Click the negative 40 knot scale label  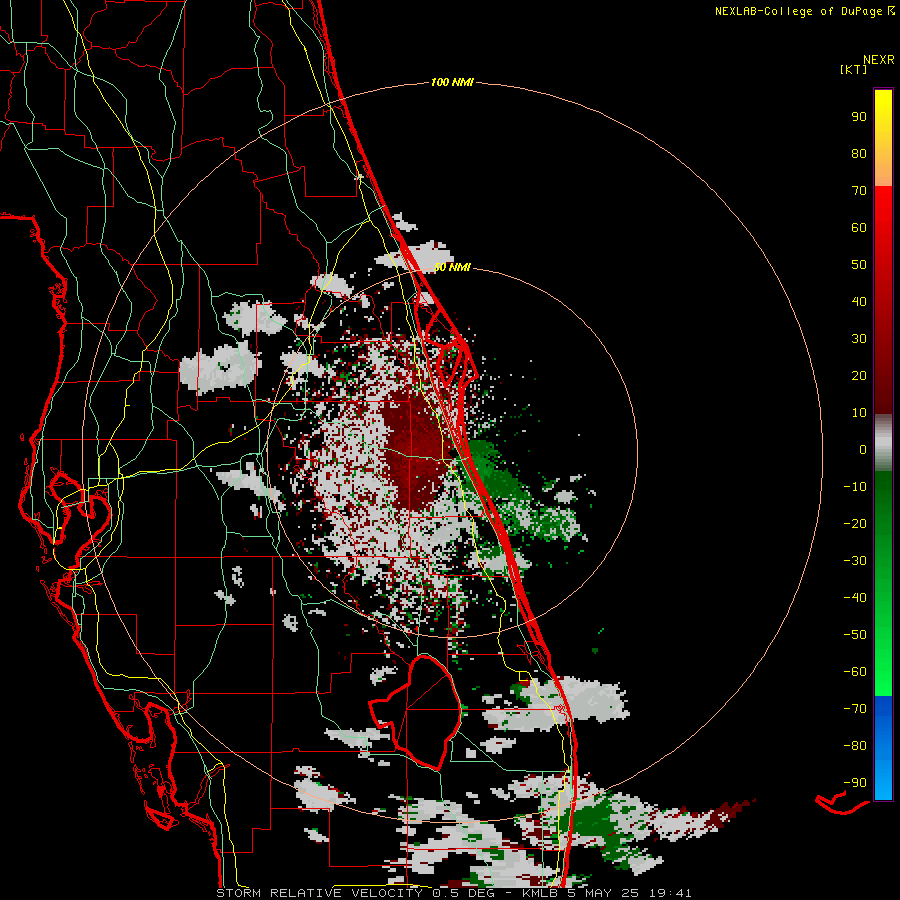pyautogui.click(x=855, y=598)
